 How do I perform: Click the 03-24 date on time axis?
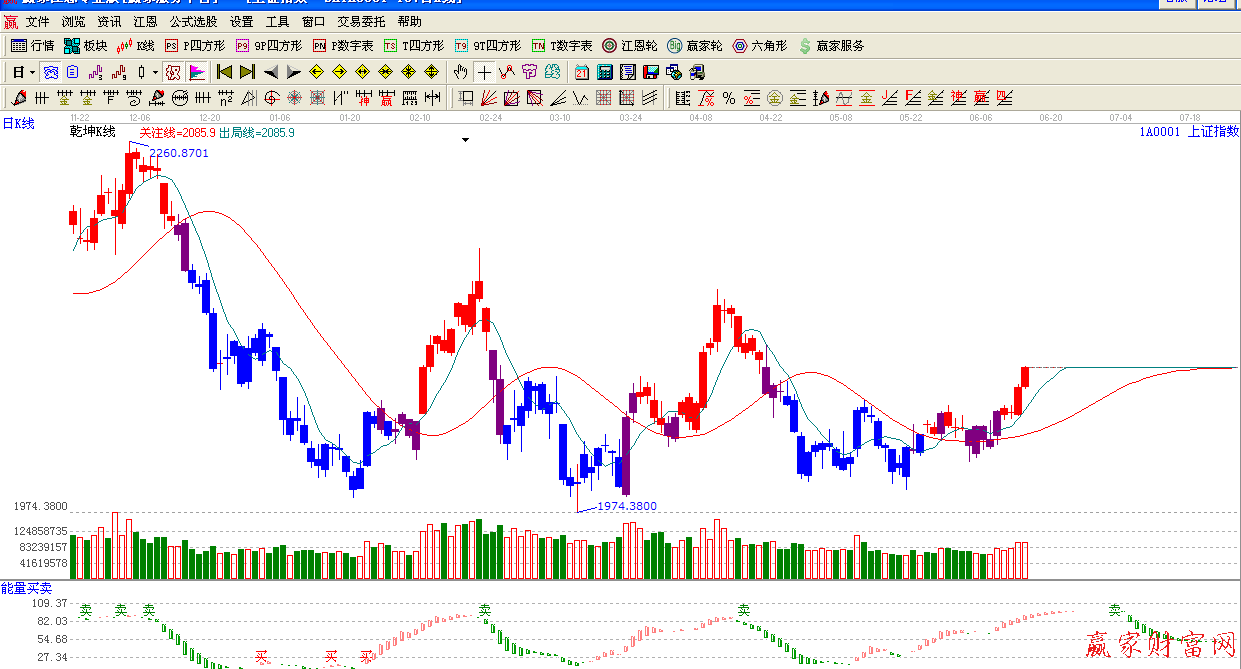[x=630, y=118]
